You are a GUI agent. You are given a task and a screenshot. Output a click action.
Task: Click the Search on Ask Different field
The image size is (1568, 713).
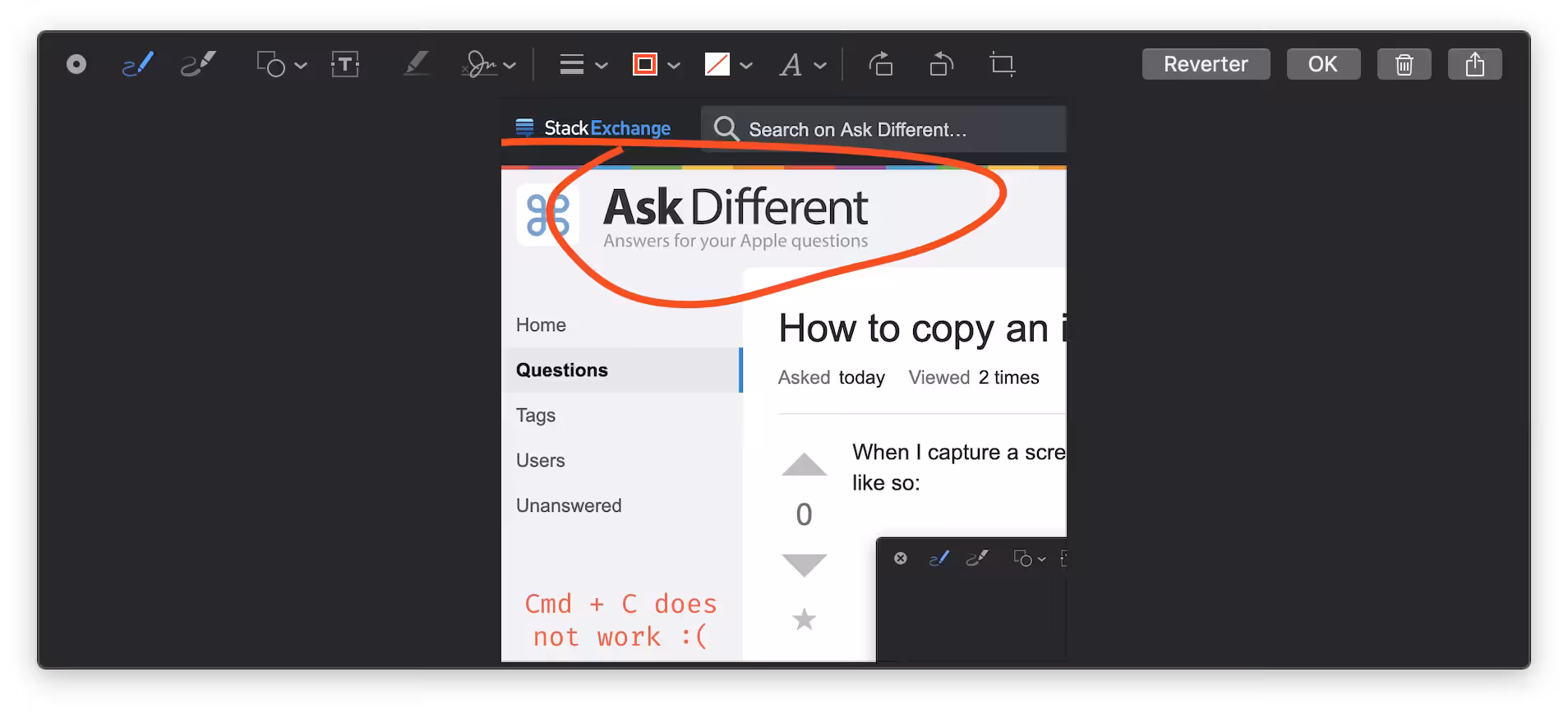[883, 129]
